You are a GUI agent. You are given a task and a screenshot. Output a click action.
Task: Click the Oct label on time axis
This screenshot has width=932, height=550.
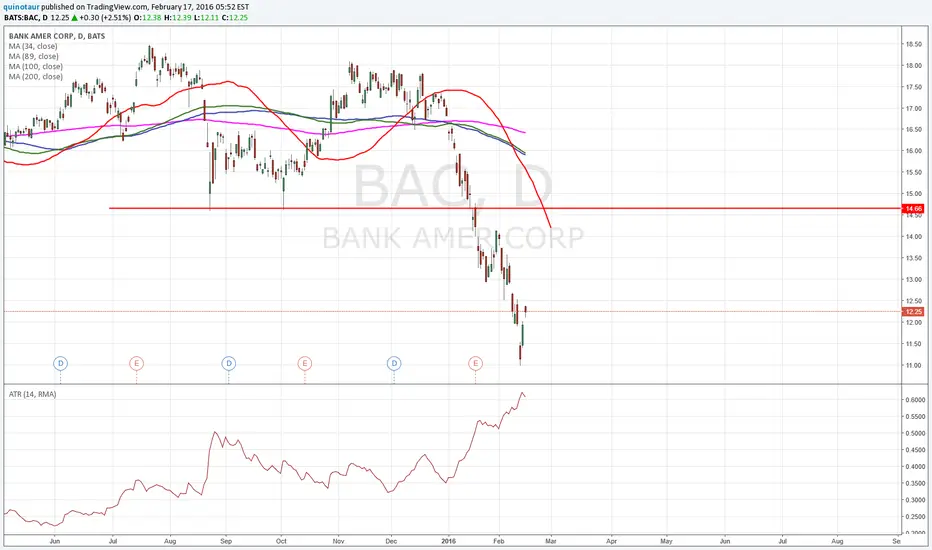click(281, 541)
